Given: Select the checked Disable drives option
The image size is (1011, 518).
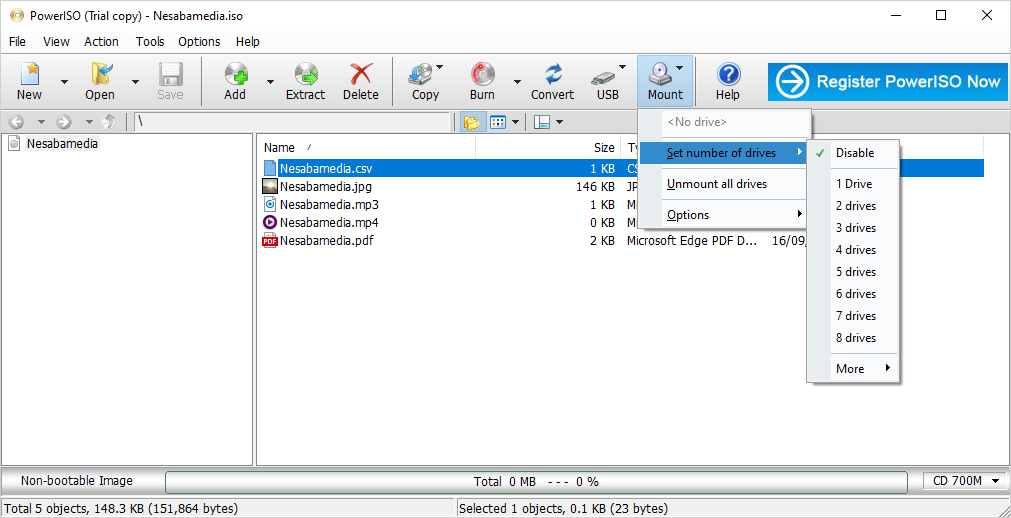Looking at the screenshot, I should [854, 153].
